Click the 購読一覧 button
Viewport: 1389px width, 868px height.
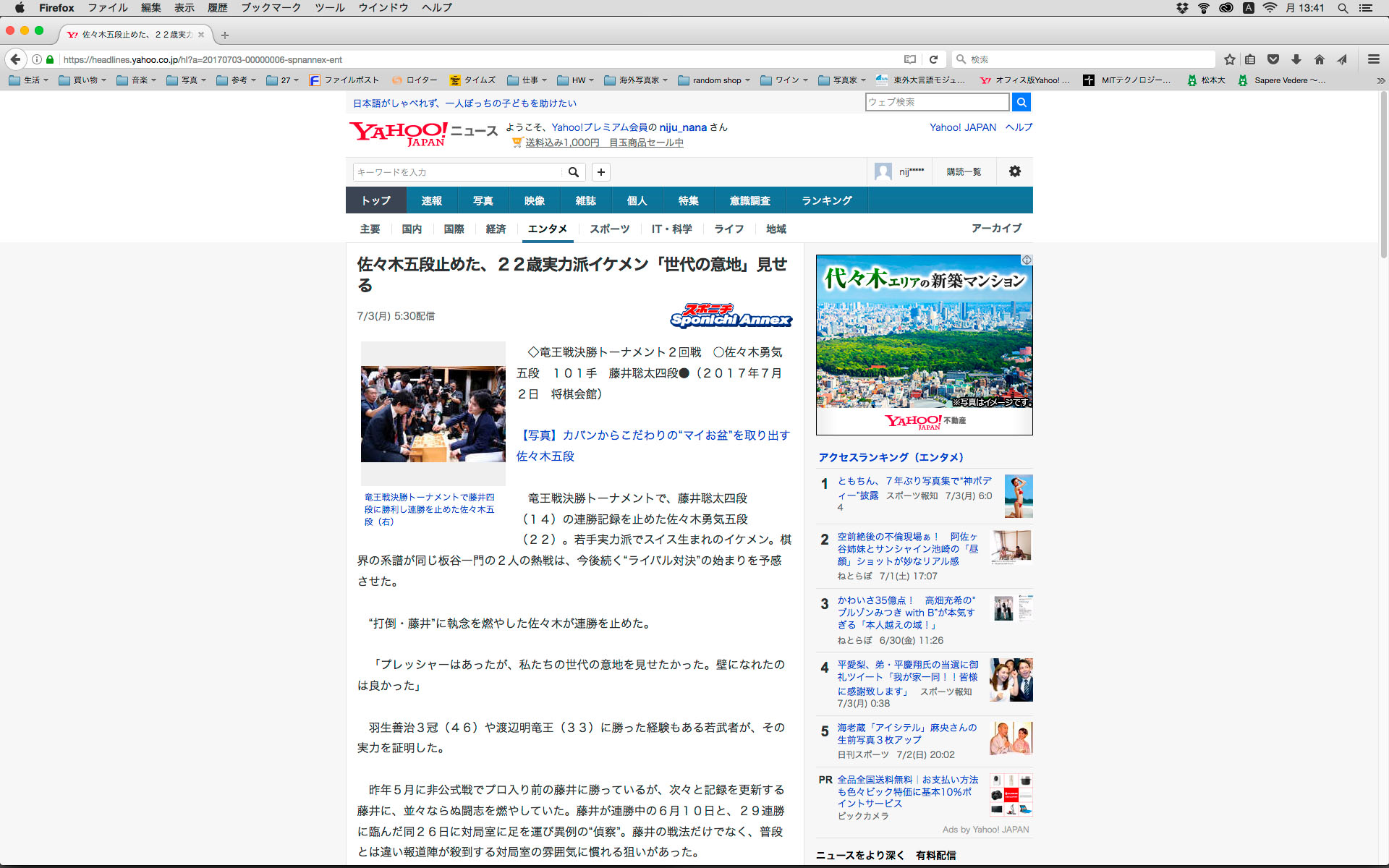964,171
